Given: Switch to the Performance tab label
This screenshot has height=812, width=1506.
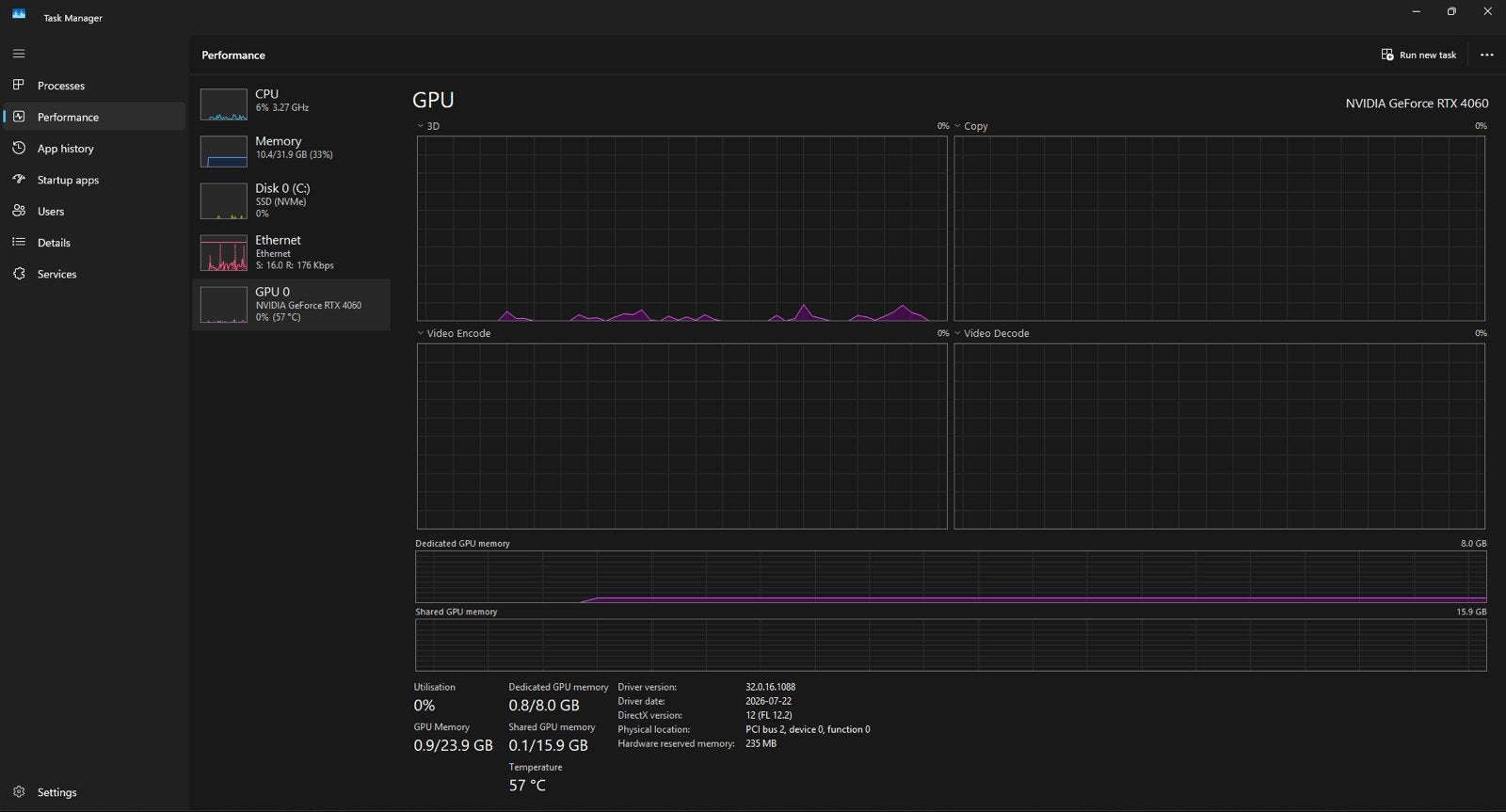Looking at the screenshot, I should coord(68,117).
